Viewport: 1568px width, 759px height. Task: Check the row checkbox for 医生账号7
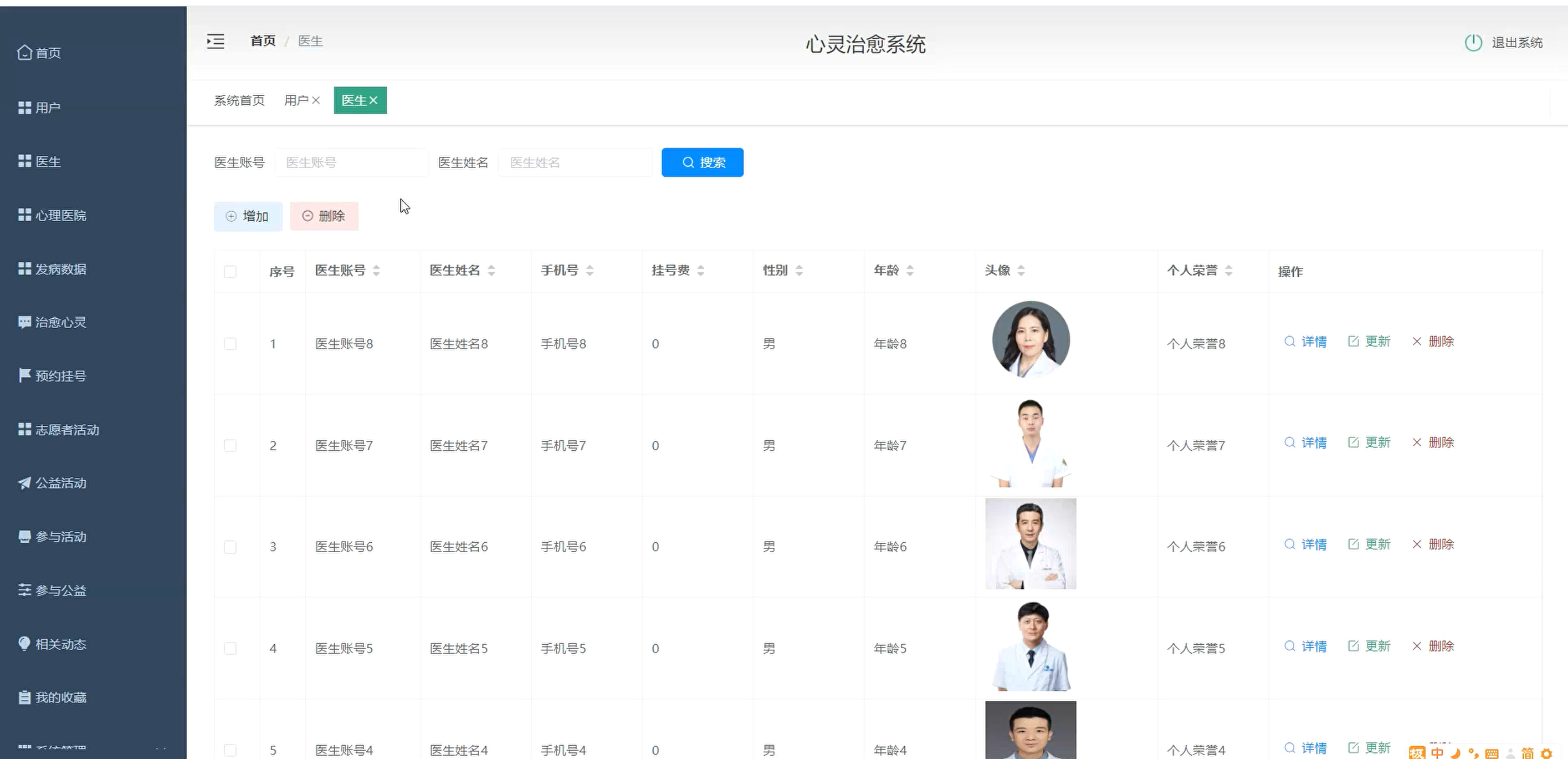230,445
